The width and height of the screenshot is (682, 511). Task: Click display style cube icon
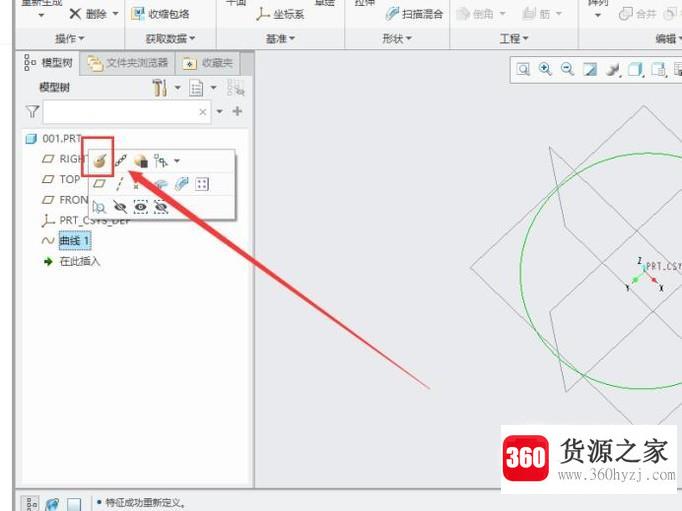[635, 70]
